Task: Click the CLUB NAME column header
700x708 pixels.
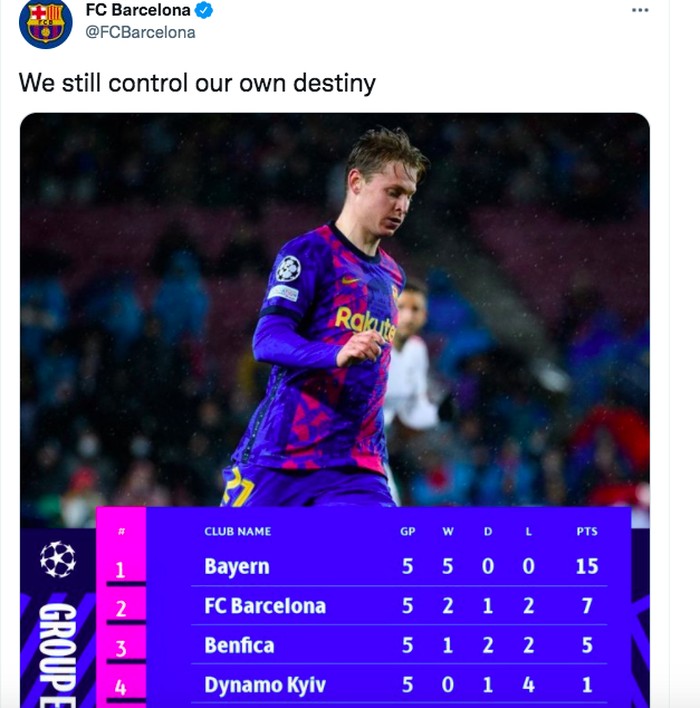Action: coord(238,531)
